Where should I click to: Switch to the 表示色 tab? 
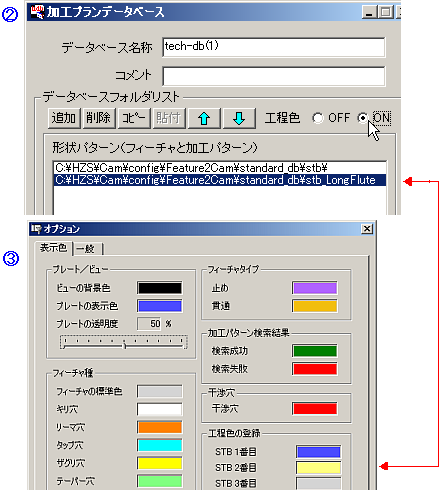click(x=53, y=248)
